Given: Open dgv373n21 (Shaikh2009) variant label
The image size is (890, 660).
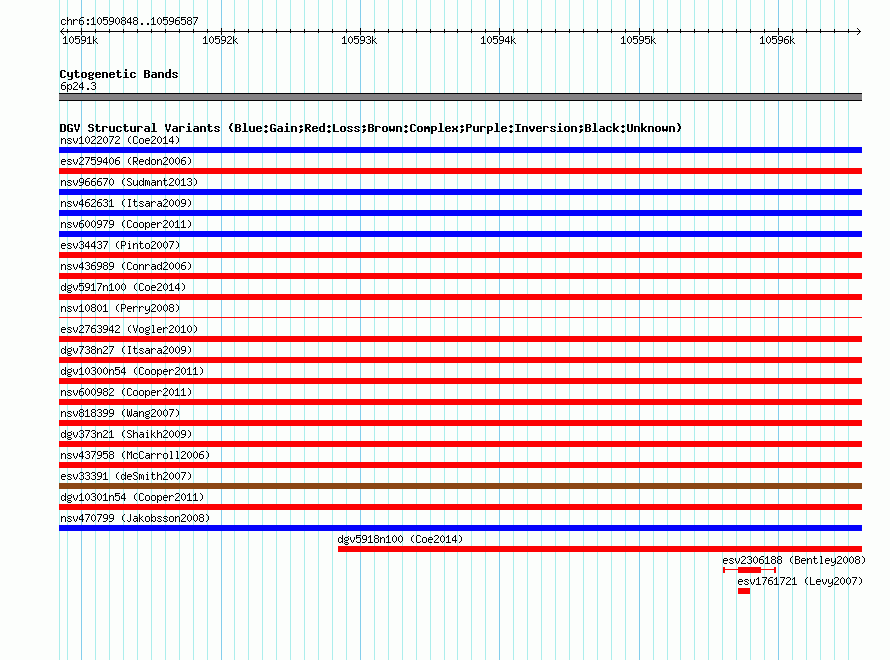Looking at the screenshot, I should click(126, 434).
